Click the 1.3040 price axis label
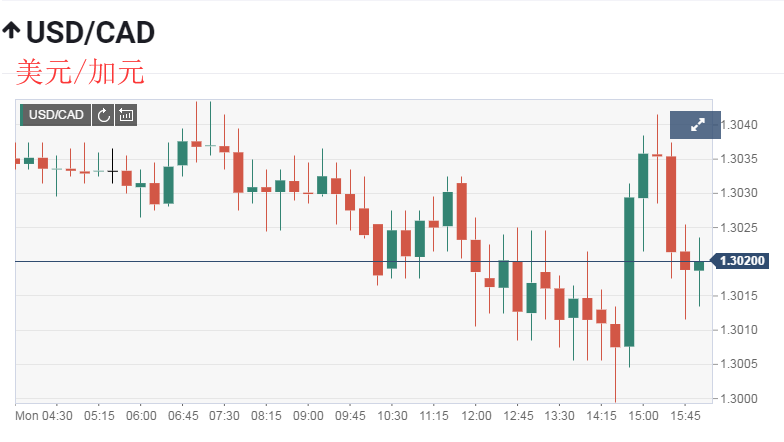The image size is (784, 442). point(738,125)
